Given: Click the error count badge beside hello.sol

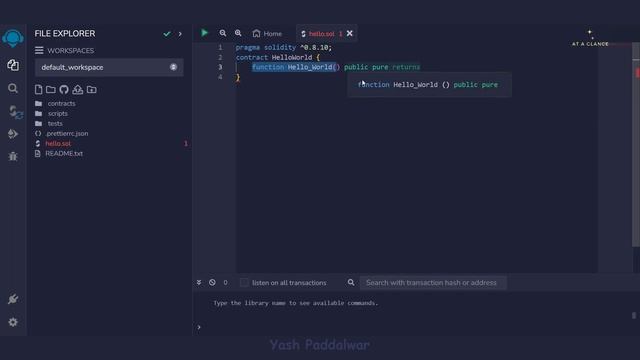Looking at the screenshot, I should tap(186, 144).
